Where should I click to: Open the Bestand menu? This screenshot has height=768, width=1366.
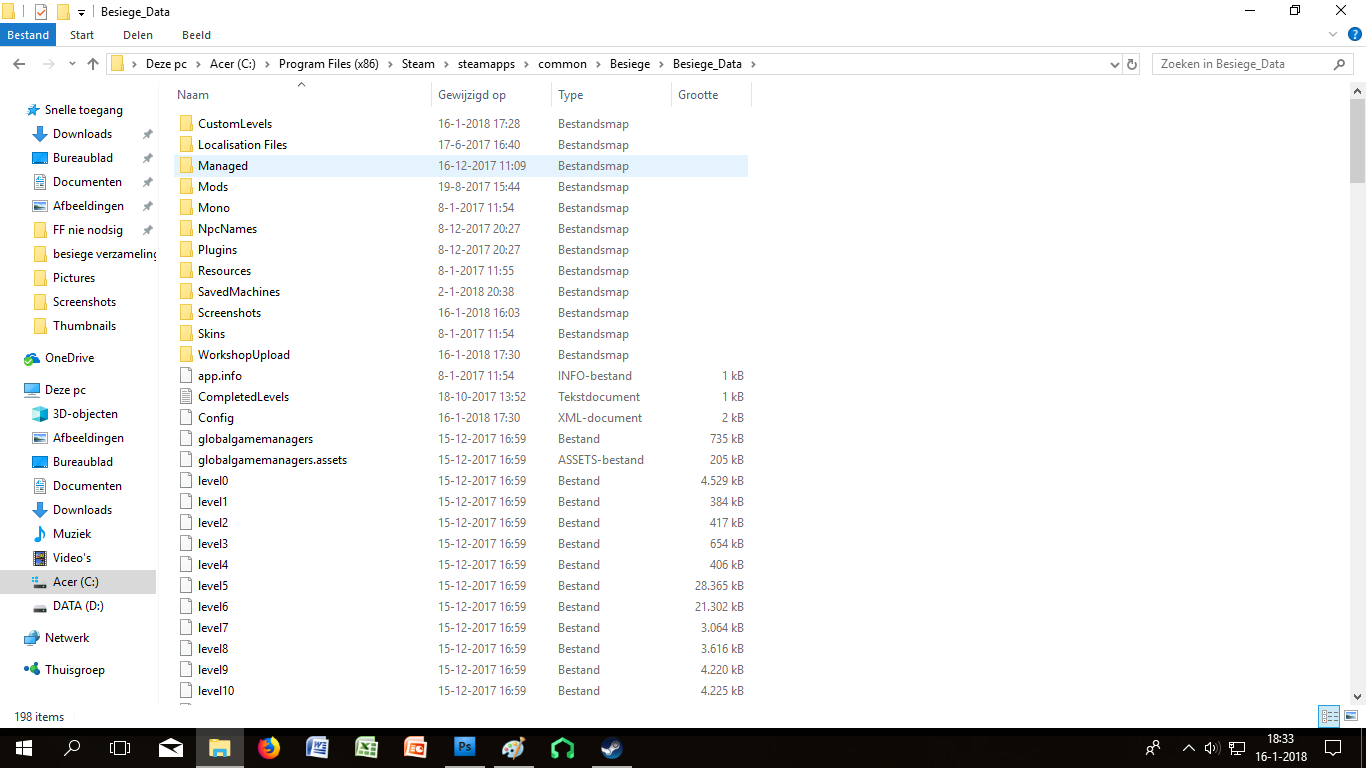tap(28, 35)
